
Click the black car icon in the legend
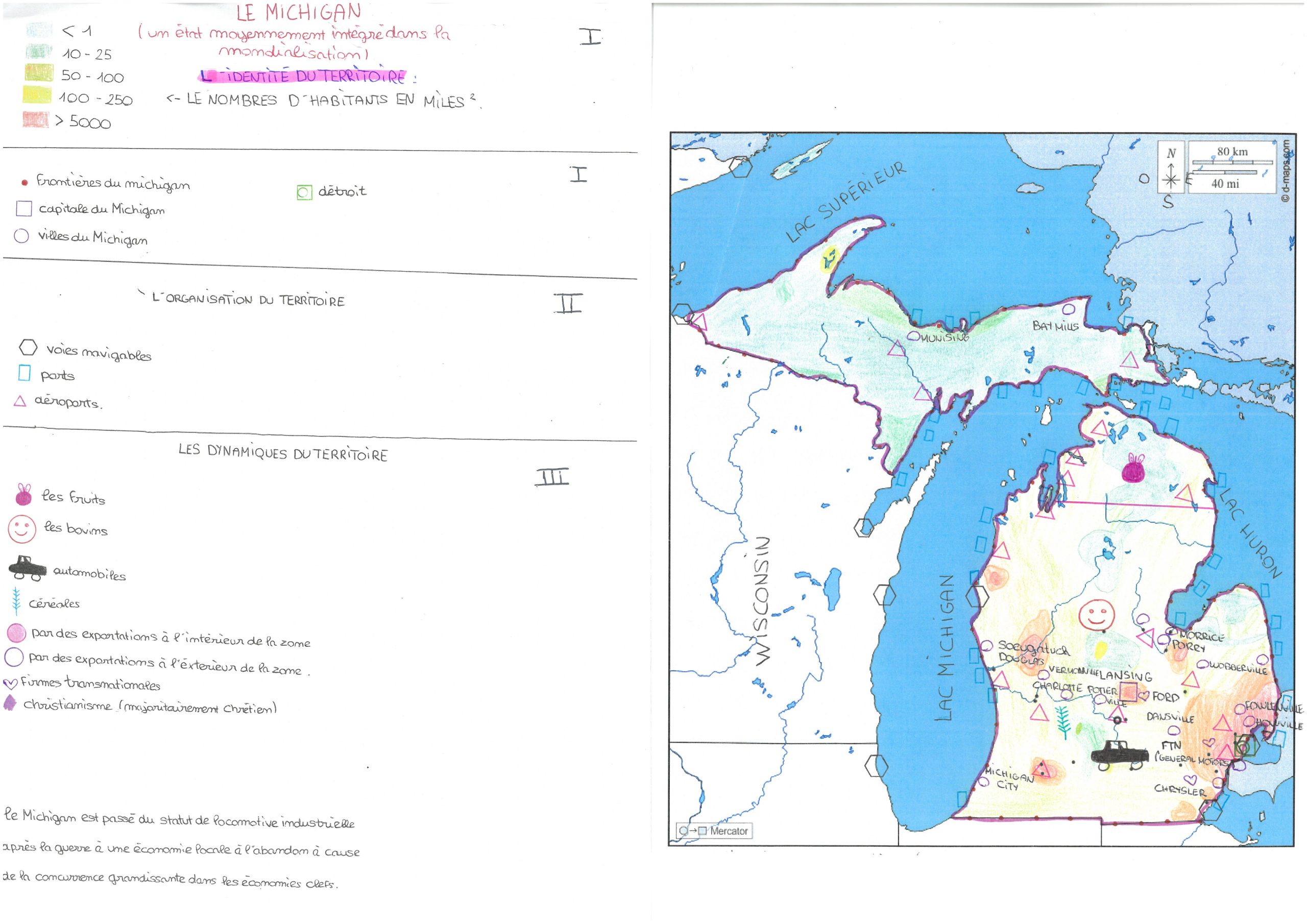(x=28, y=568)
